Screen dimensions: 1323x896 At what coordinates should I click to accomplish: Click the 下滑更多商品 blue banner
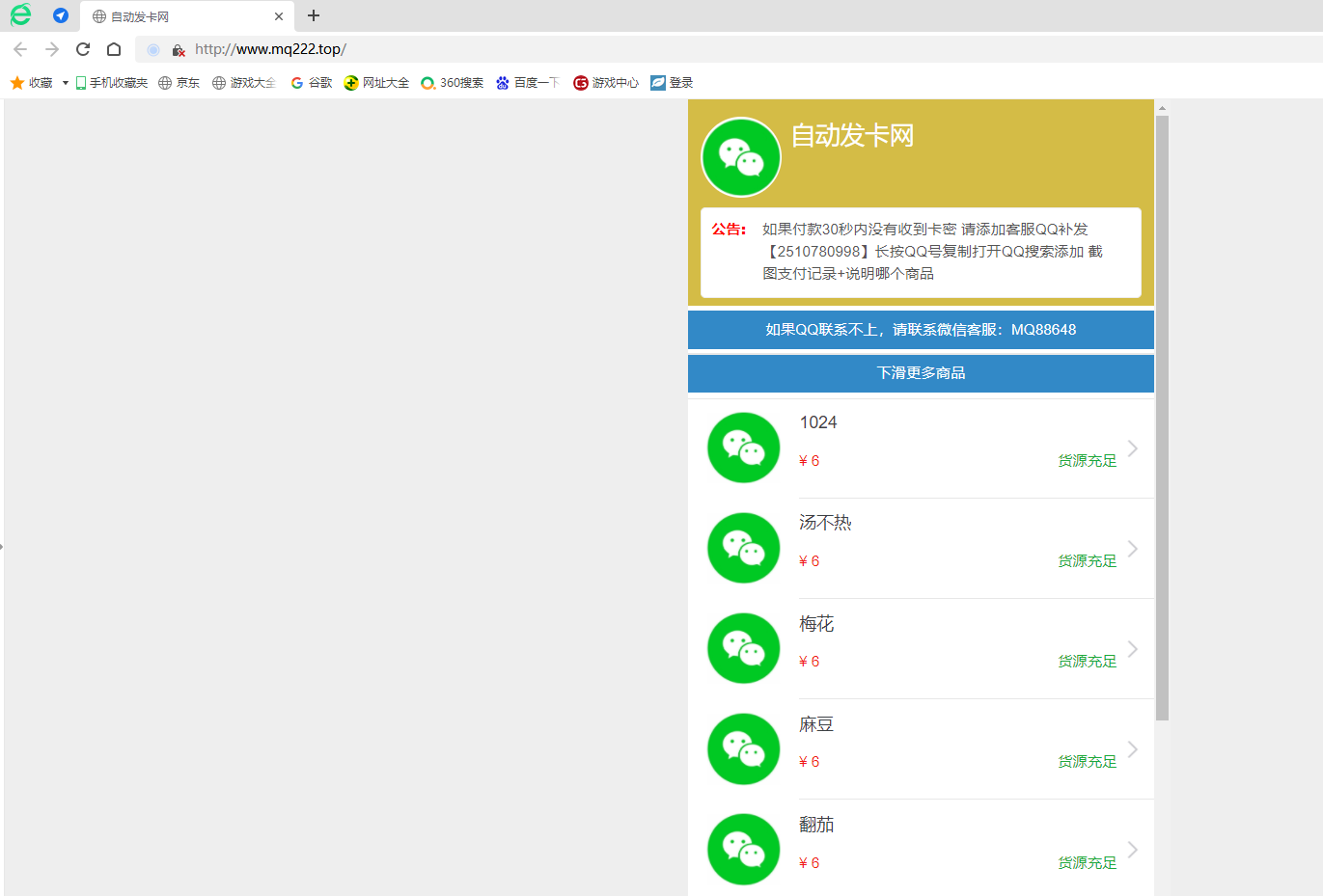pyautogui.click(x=921, y=373)
